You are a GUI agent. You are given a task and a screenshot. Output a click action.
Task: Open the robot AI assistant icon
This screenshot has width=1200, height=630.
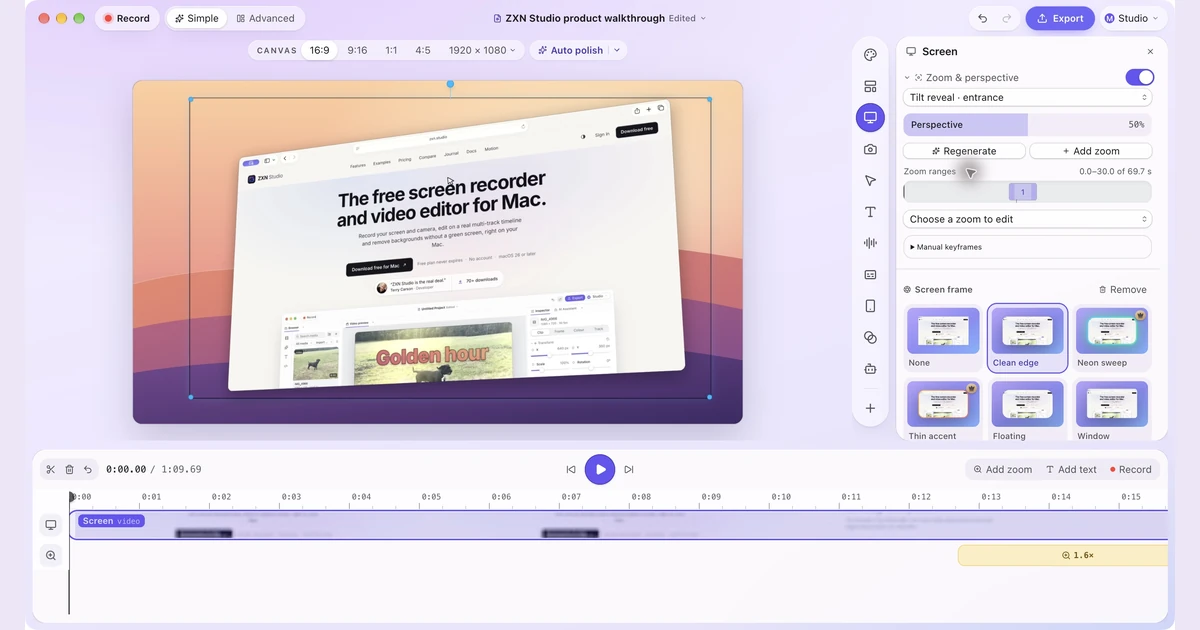870,368
